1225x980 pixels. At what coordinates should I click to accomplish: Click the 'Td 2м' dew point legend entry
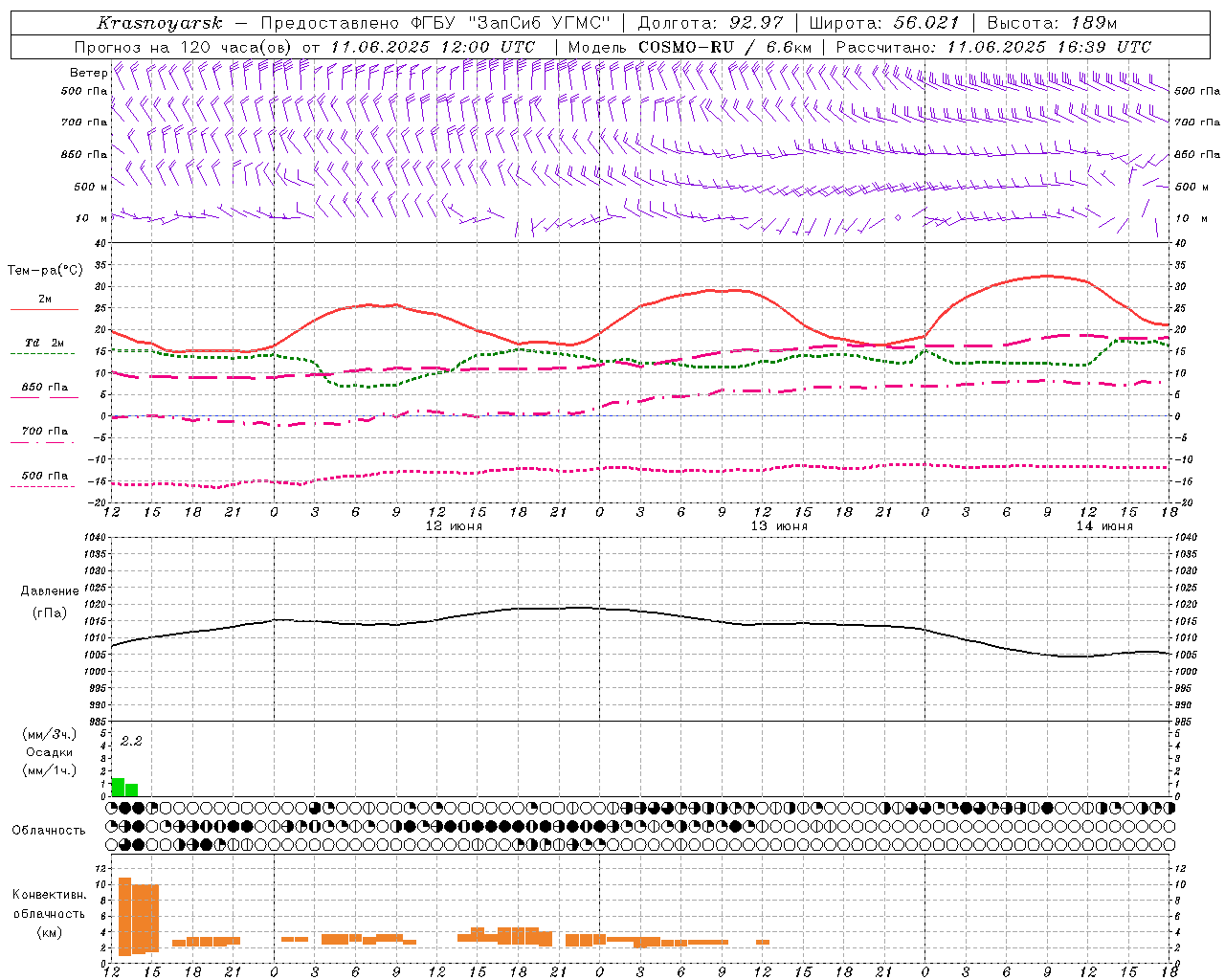pyautogui.click(x=45, y=343)
